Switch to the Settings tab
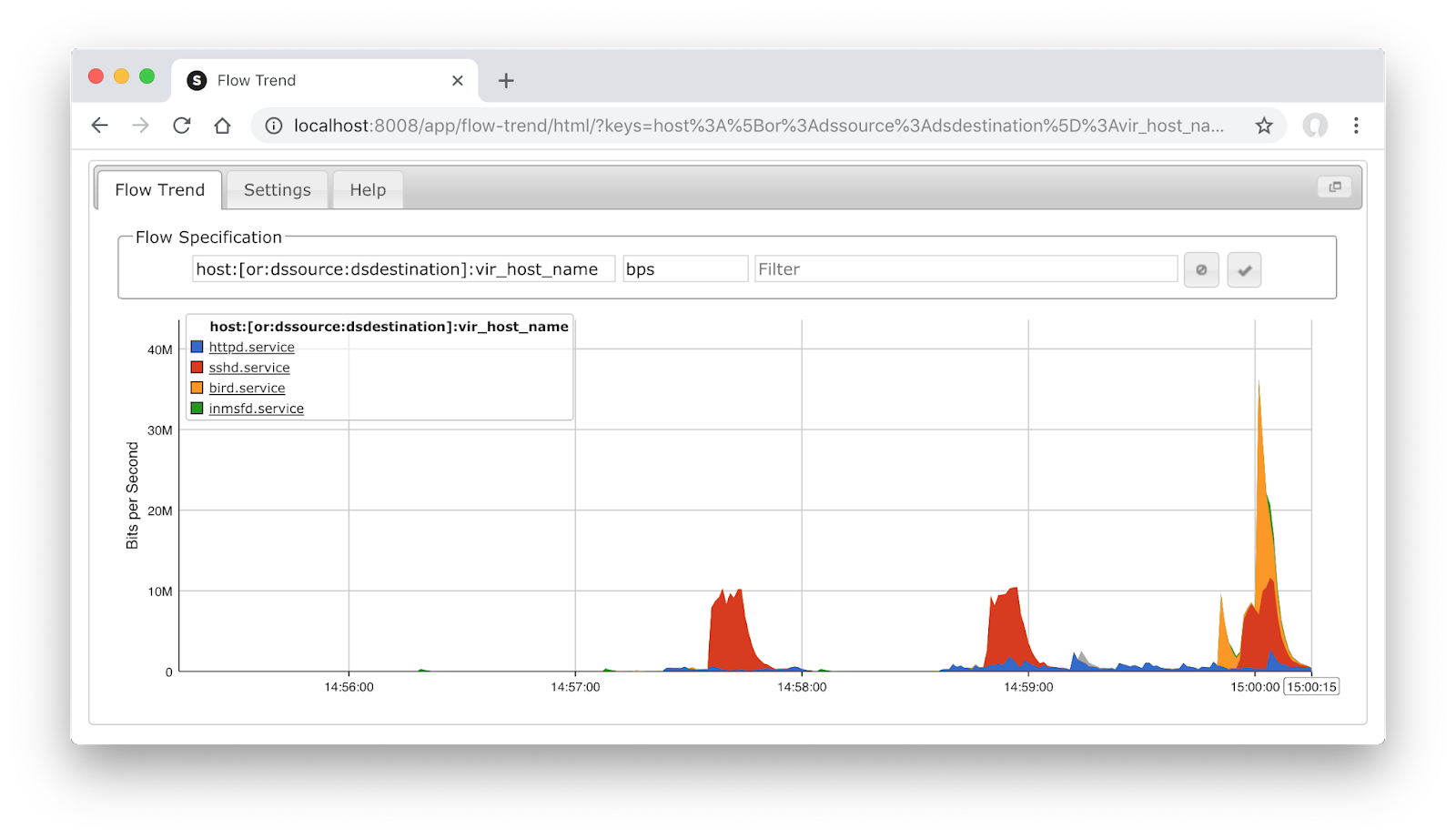Viewport: 1456px width, 839px height. point(277,189)
